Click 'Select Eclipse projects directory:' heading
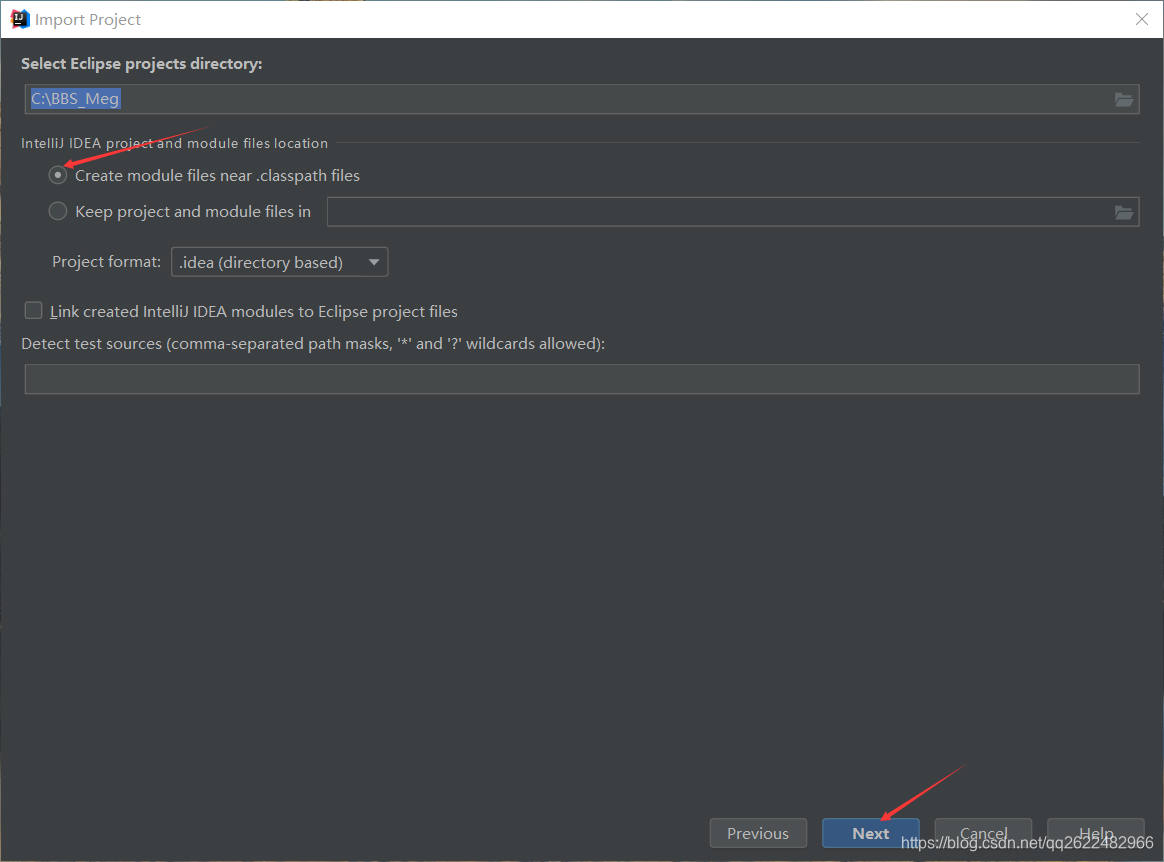Screen dimensions: 1164x862 pos(142,64)
